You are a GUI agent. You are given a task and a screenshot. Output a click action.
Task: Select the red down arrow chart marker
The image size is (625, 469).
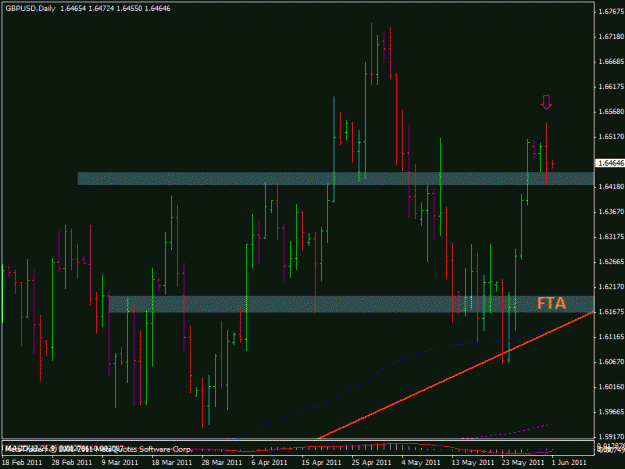click(x=546, y=102)
